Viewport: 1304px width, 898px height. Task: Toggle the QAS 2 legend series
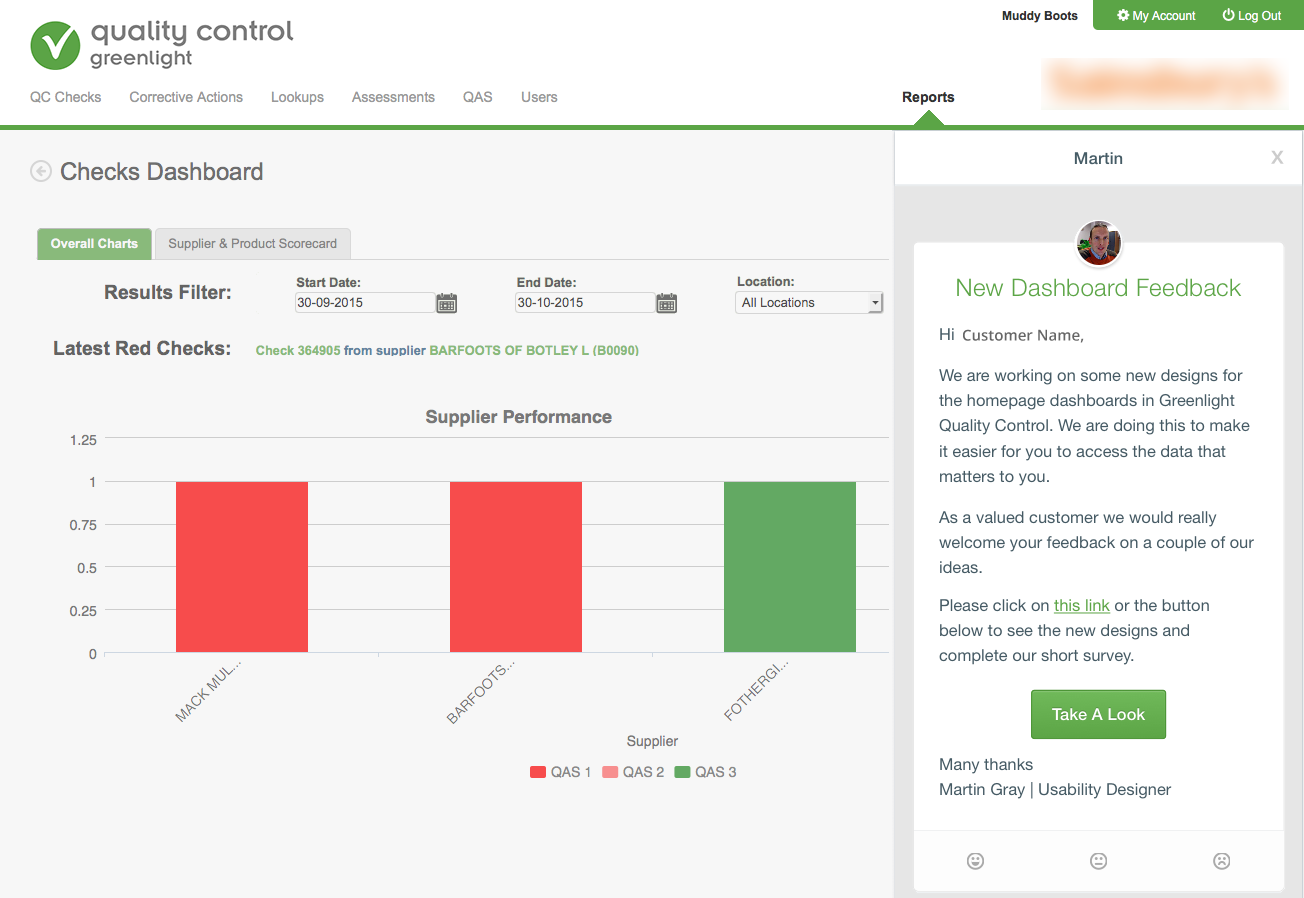(x=633, y=771)
